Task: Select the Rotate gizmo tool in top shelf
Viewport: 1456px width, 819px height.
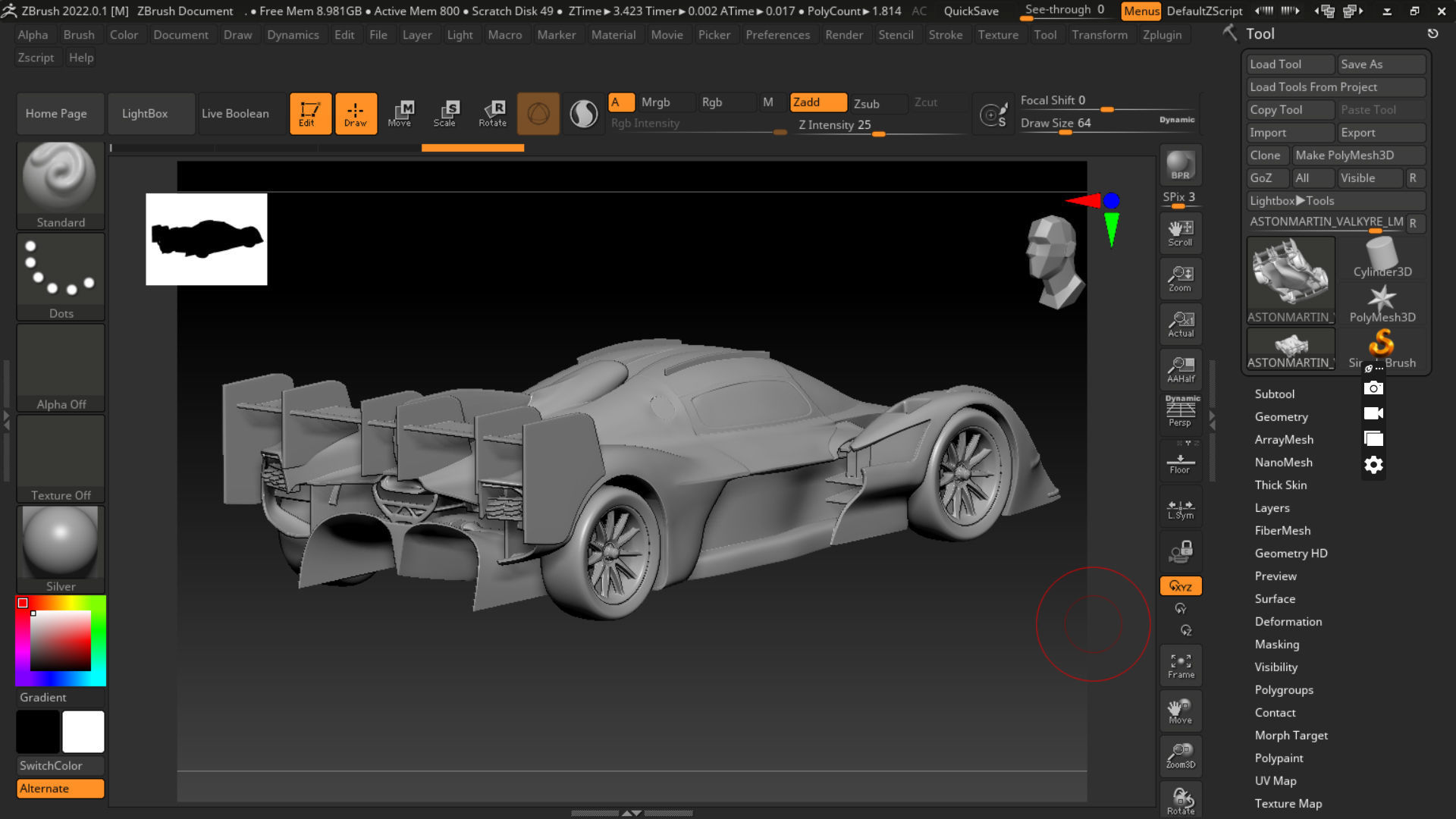Action: click(x=492, y=114)
